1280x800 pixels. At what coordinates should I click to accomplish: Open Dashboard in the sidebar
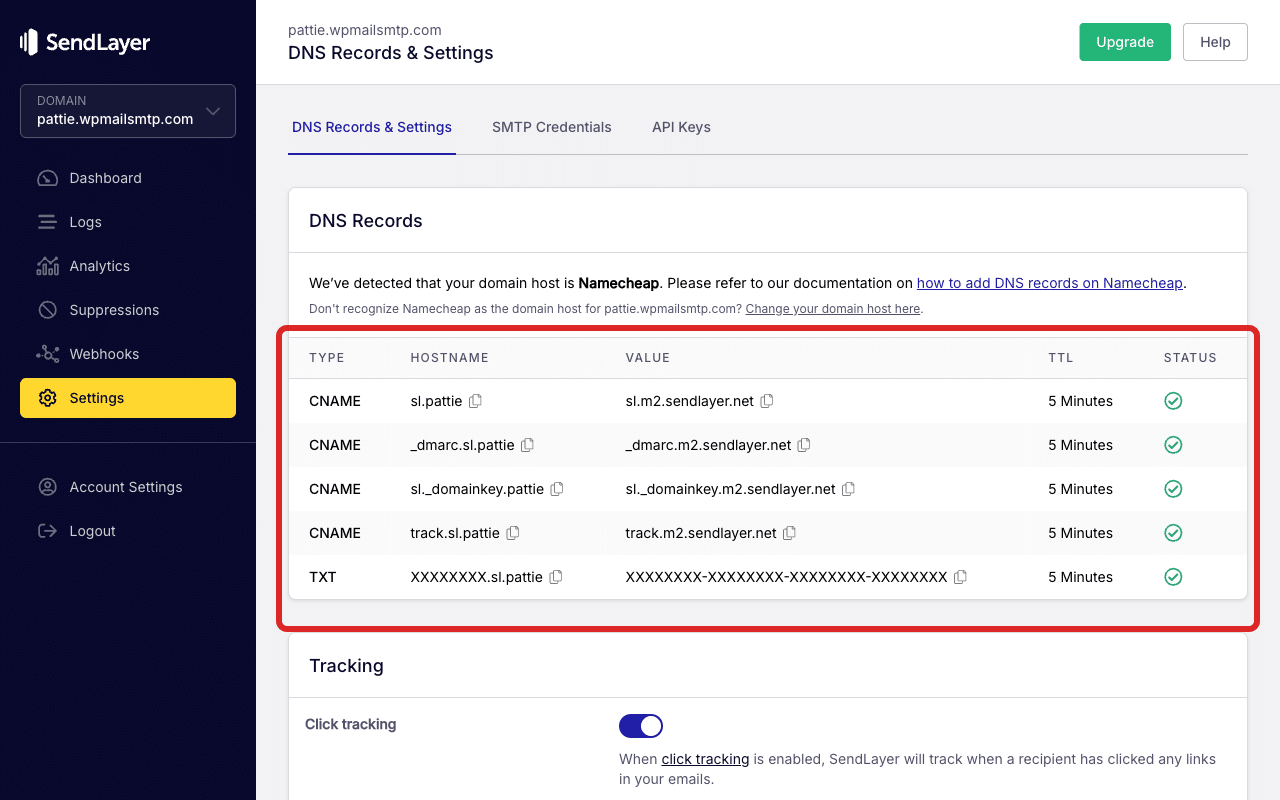(128, 178)
